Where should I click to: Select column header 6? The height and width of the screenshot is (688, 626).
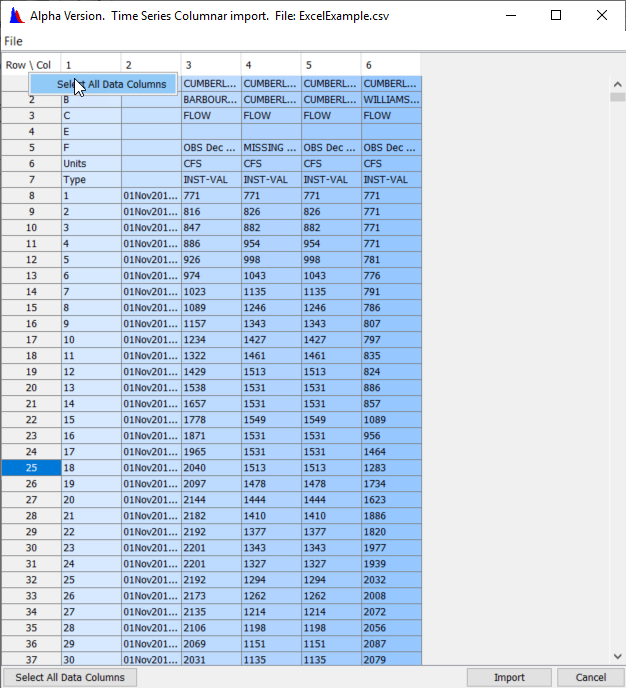[390, 65]
